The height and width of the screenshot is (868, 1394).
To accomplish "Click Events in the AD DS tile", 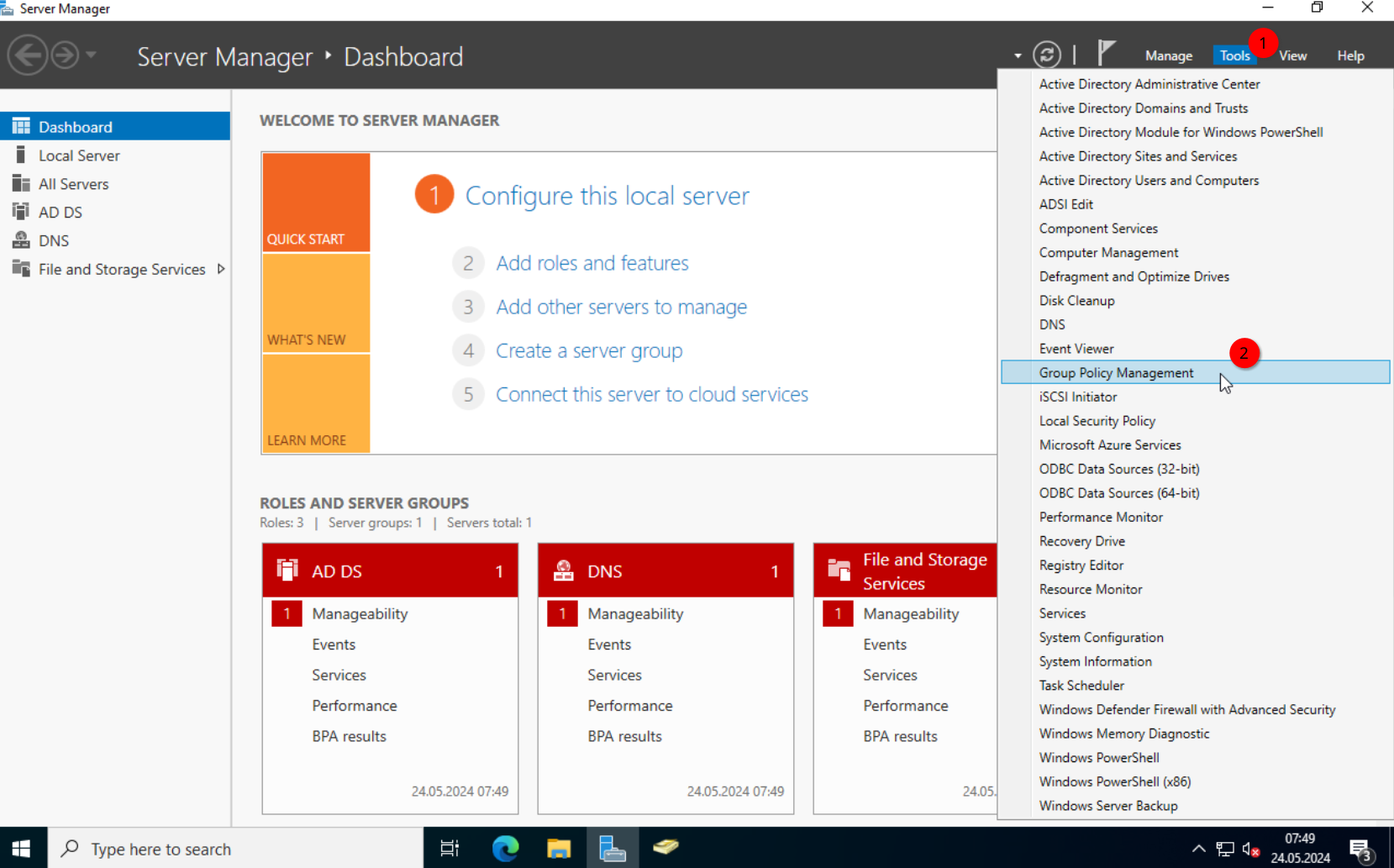I will pyautogui.click(x=334, y=644).
